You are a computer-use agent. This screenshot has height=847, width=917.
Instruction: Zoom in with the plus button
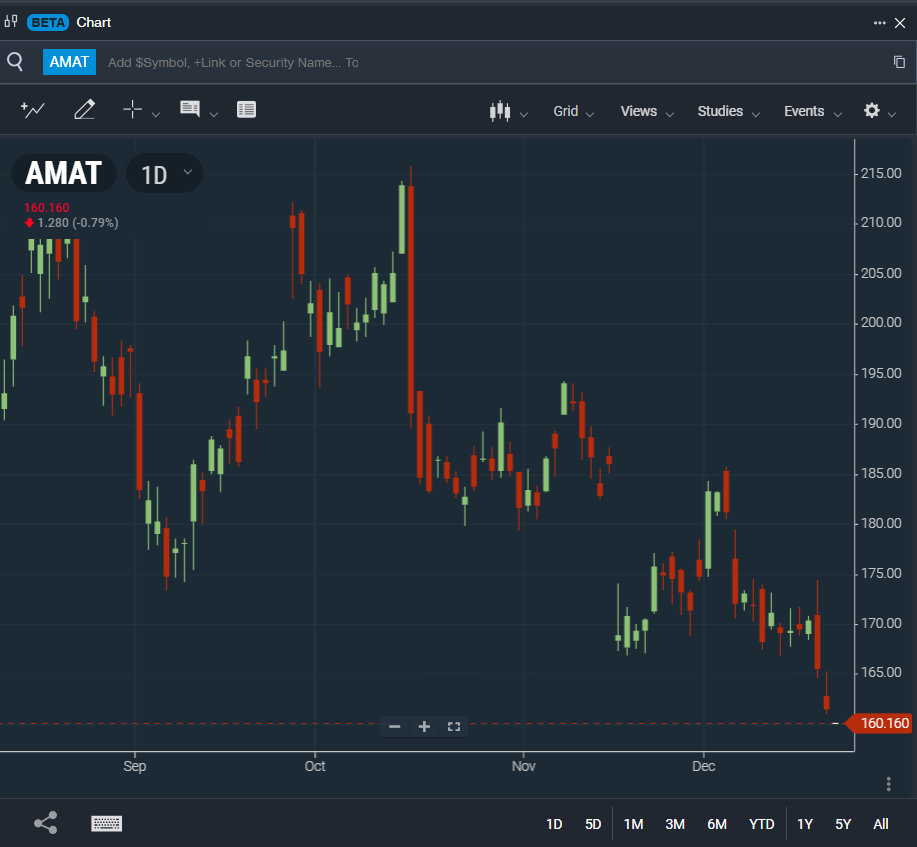(x=425, y=727)
